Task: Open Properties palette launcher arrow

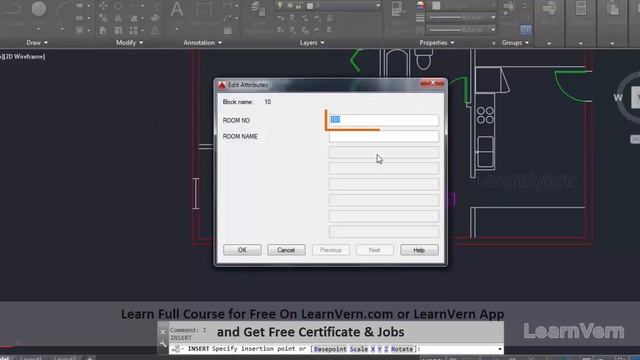Action: tap(493, 43)
